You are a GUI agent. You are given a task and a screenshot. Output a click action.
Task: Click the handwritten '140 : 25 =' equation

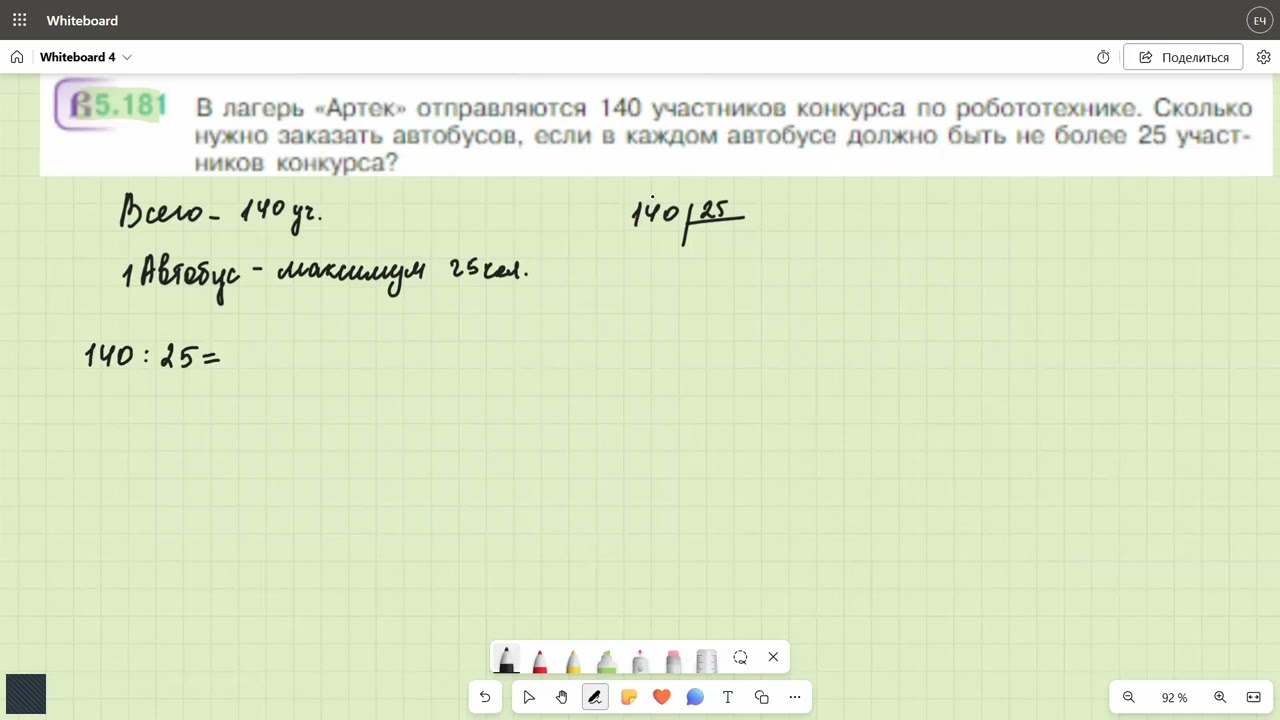152,354
